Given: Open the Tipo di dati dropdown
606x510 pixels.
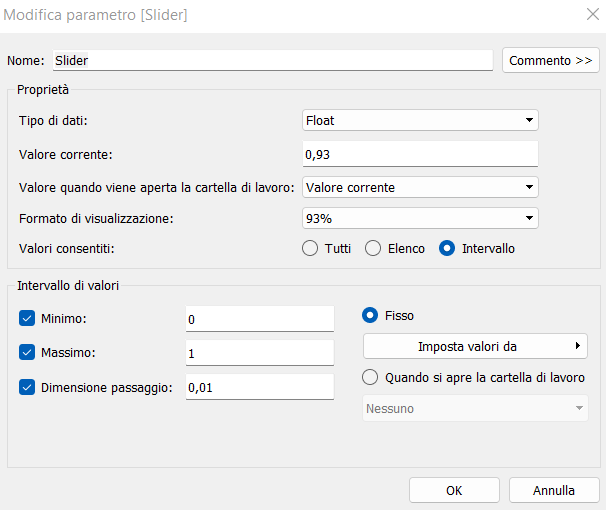Looking at the screenshot, I should point(420,121).
